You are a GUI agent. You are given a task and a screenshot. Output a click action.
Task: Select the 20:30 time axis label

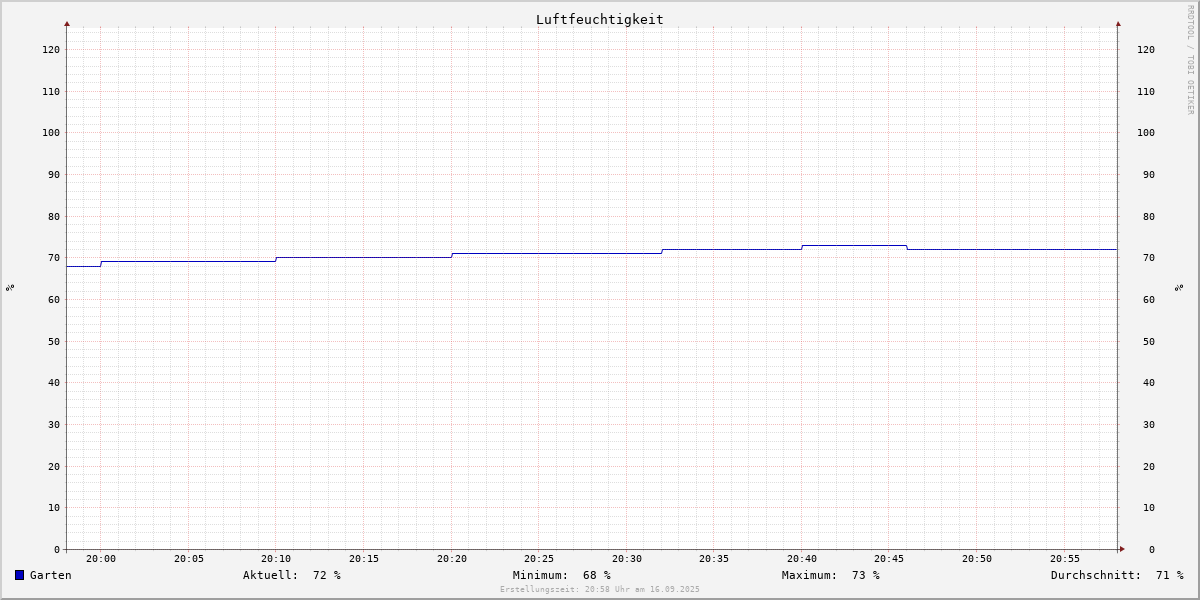pos(627,559)
